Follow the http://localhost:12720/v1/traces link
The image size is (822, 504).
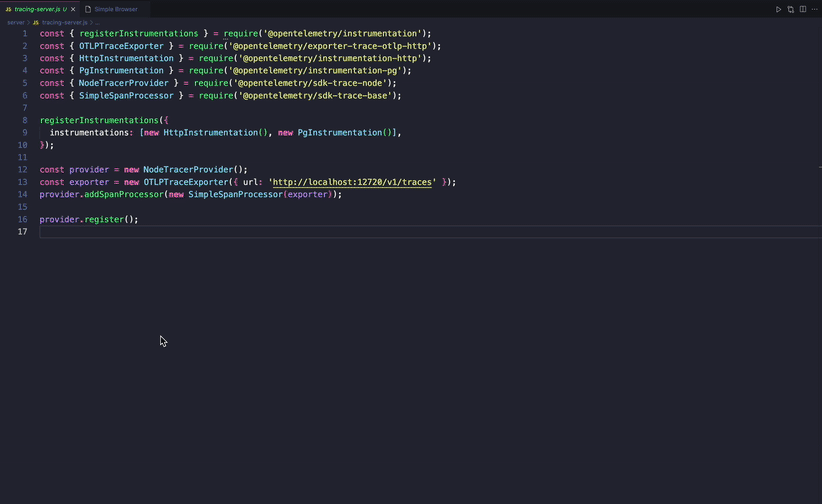click(x=352, y=182)
